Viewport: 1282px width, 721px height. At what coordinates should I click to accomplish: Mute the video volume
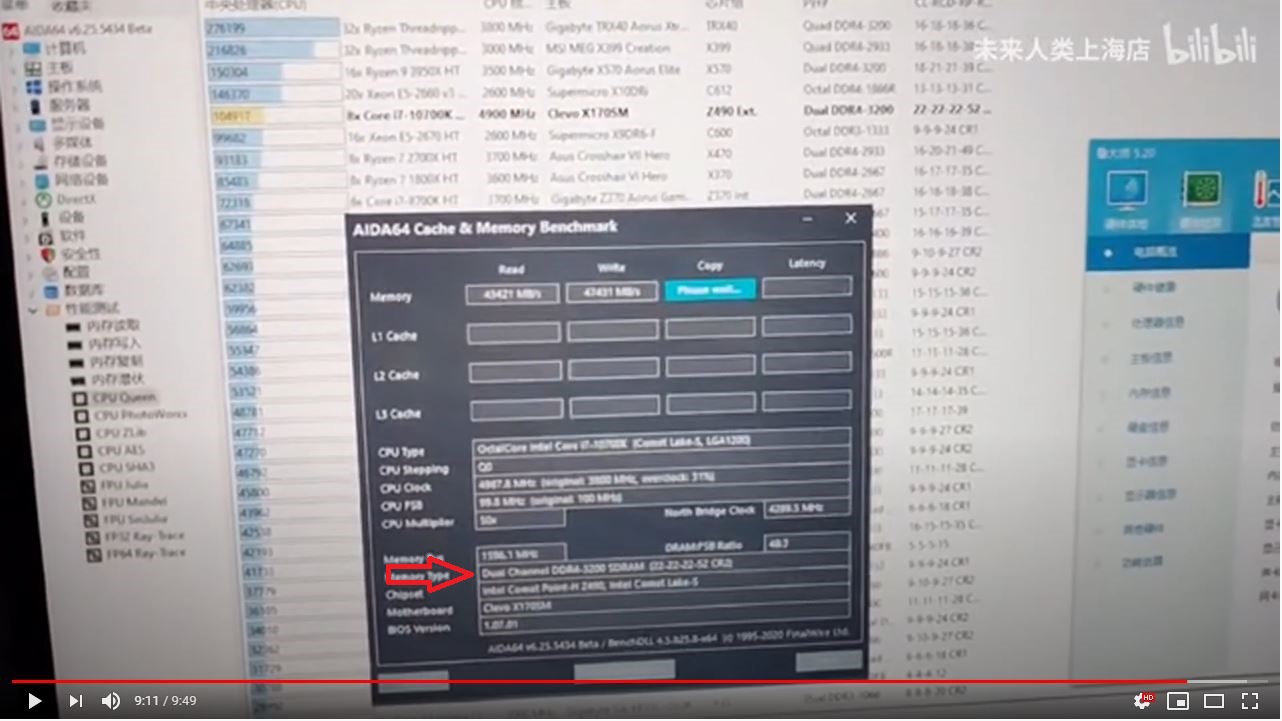(111, 701)
